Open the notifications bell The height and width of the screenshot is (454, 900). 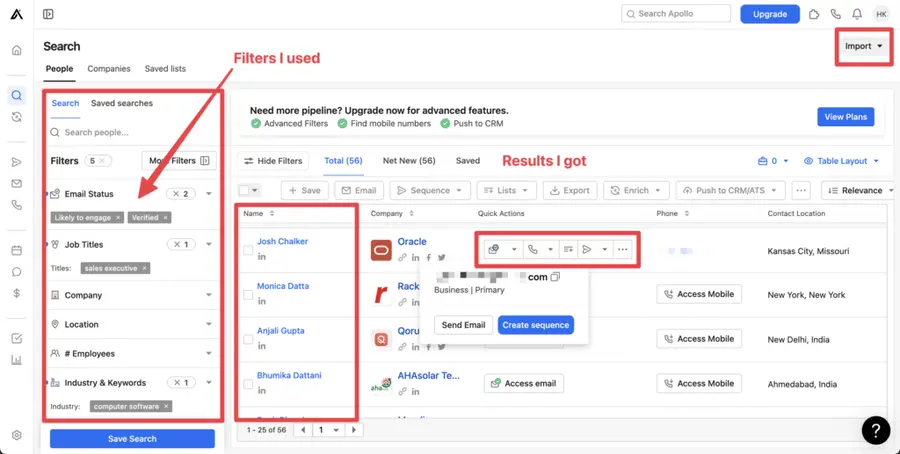click(857, 14)
